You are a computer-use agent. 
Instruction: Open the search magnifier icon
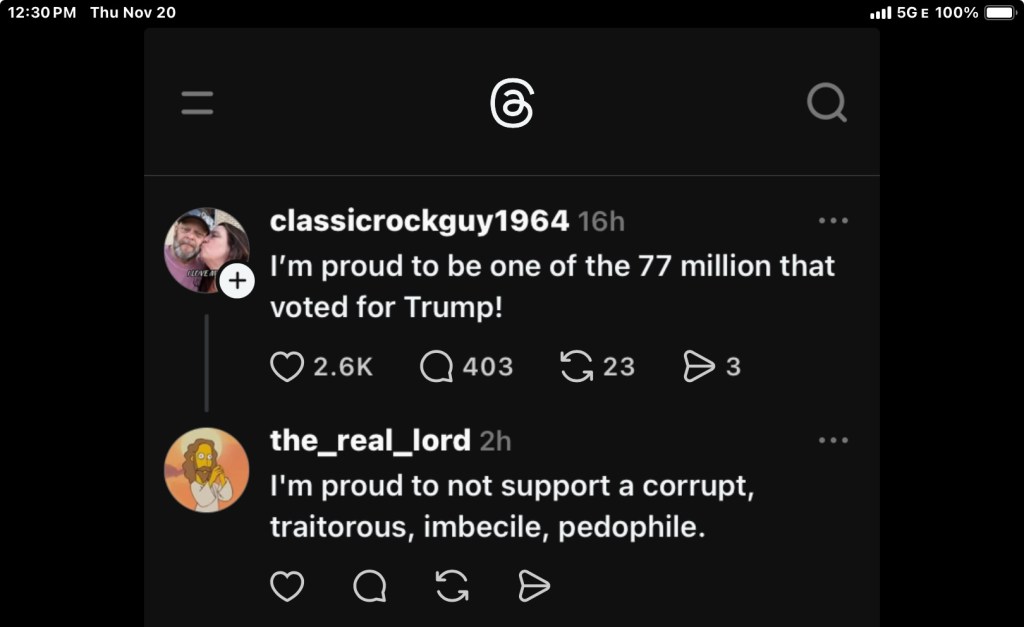coord(826,102)
